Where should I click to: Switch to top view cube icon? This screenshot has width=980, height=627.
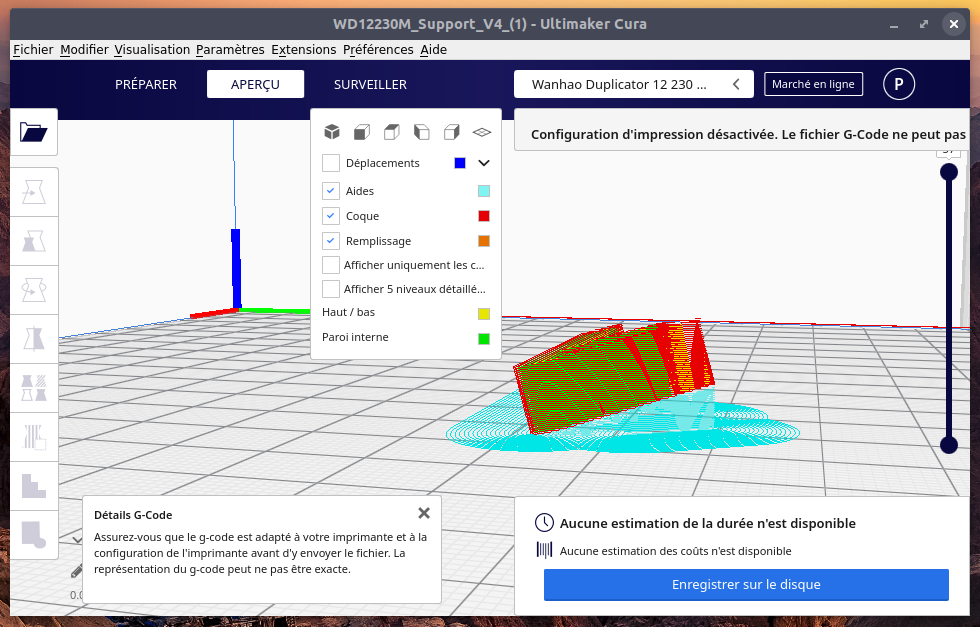392,132
